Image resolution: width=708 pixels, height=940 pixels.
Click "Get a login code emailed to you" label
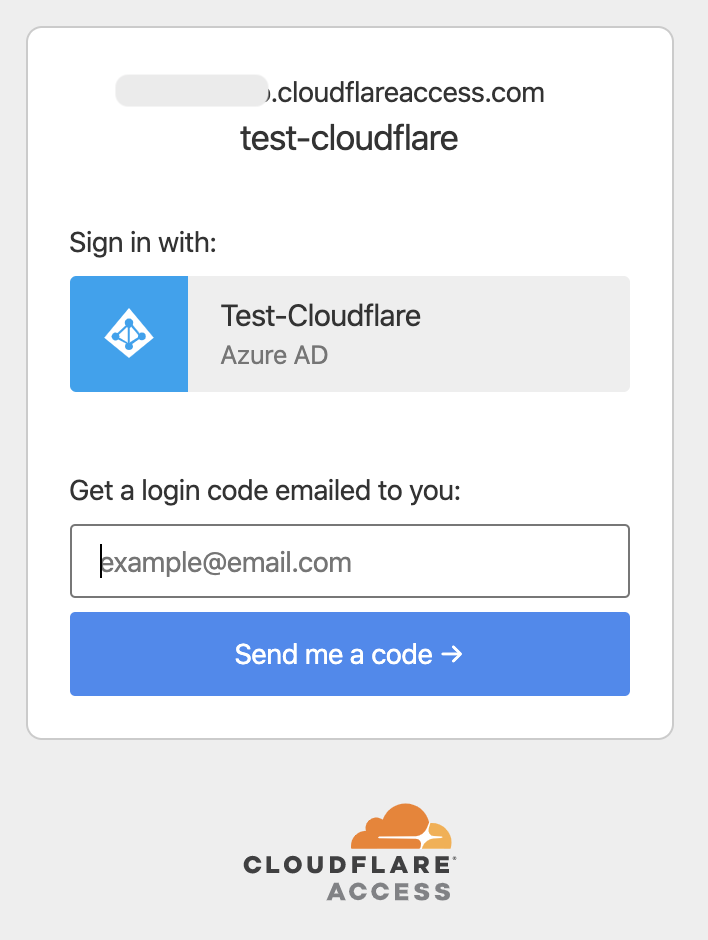tap(264, 491)
